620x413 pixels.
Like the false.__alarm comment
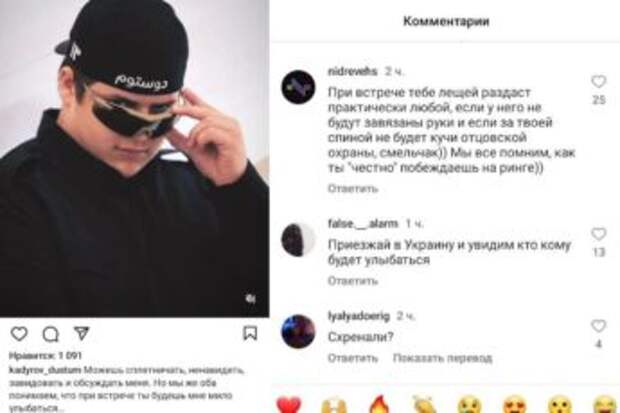(599, 234)
